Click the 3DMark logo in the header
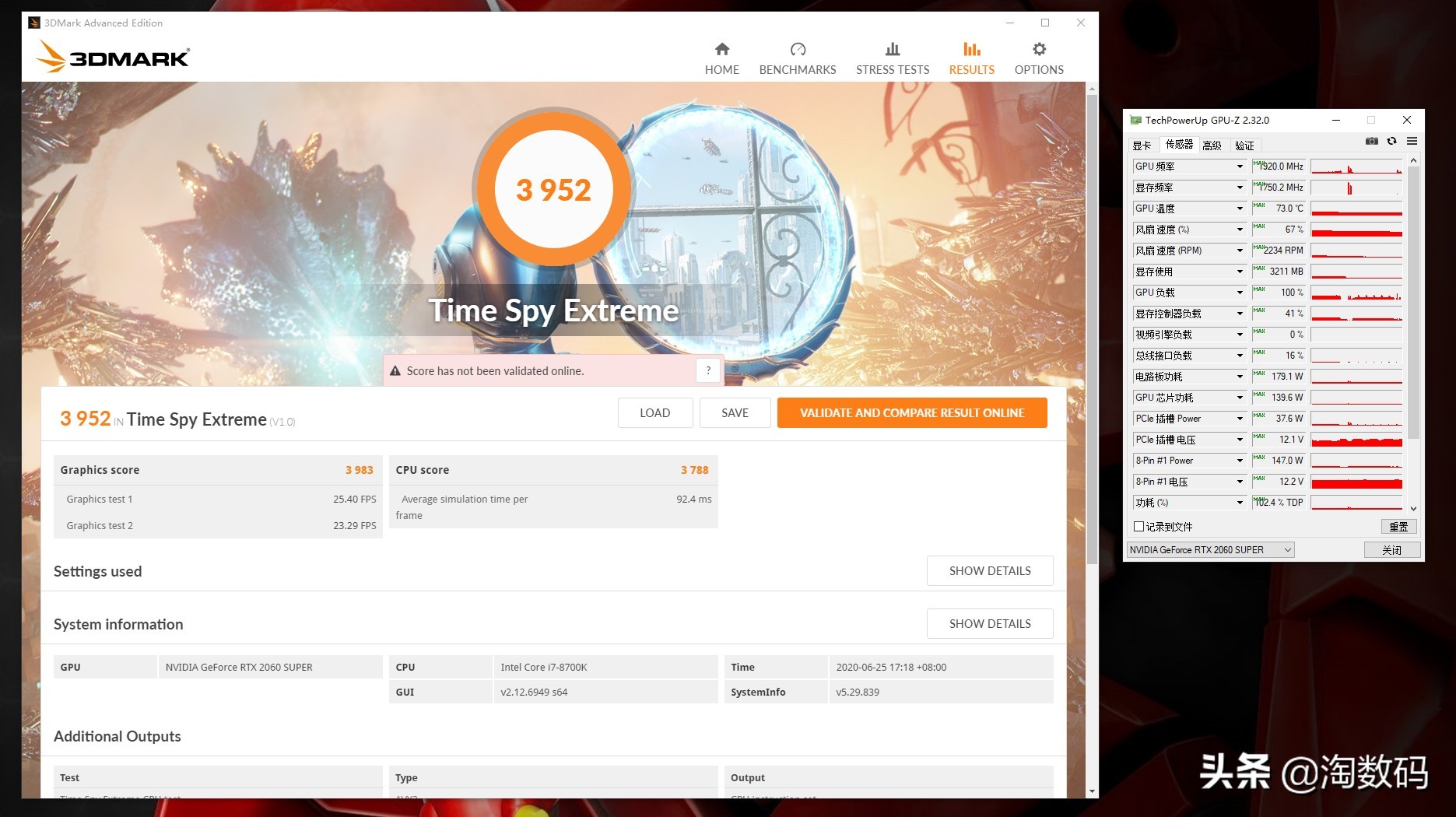This screenshot has width=1456, height=817. pos(113,56)
